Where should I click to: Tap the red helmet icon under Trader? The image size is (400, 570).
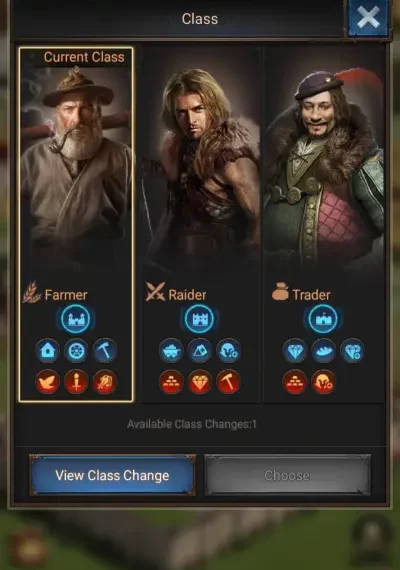(323, 382)
